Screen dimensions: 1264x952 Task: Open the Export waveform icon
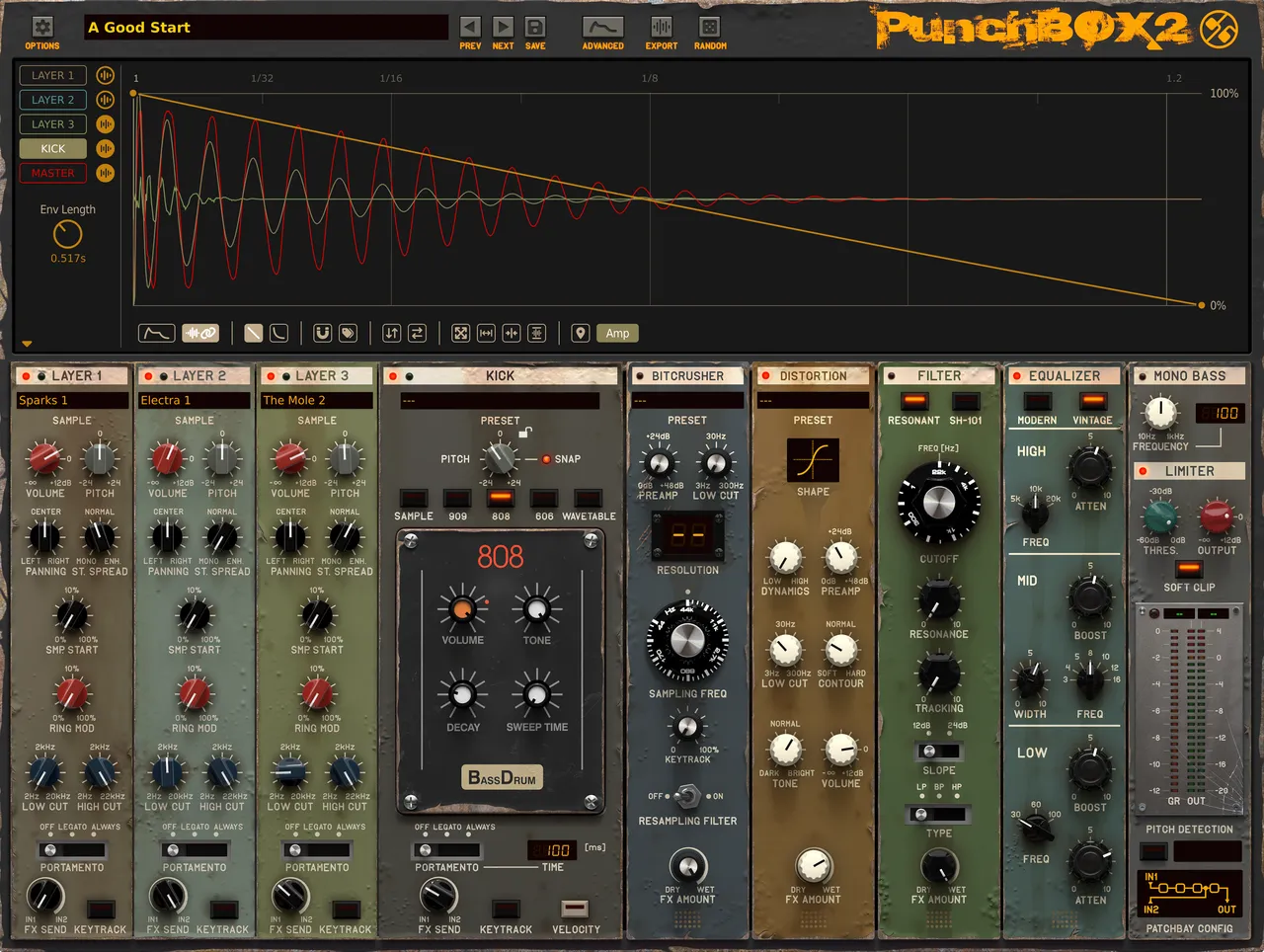pyautogui.click(x=661, y=27)
